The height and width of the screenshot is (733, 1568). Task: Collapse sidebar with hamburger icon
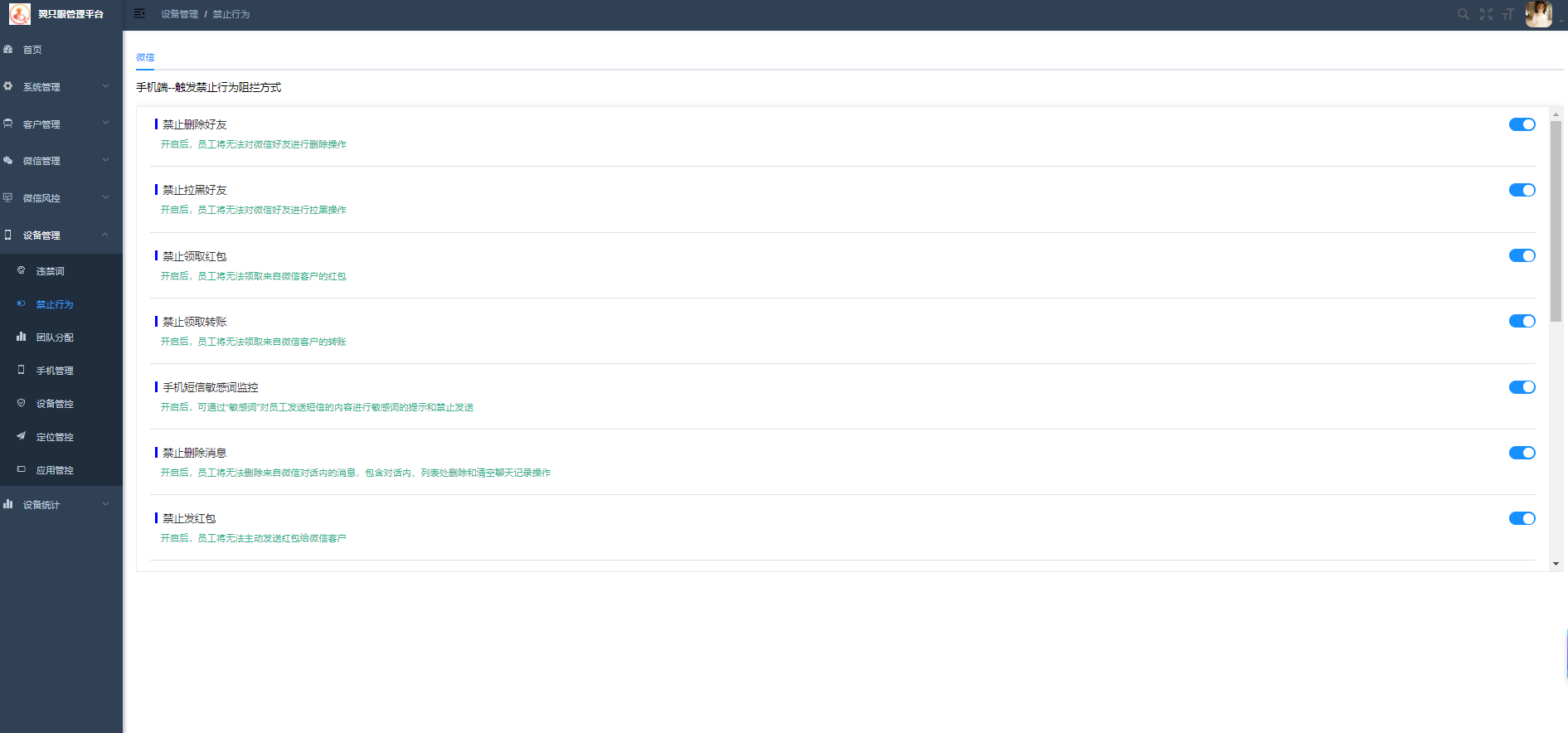coord(139,13)
